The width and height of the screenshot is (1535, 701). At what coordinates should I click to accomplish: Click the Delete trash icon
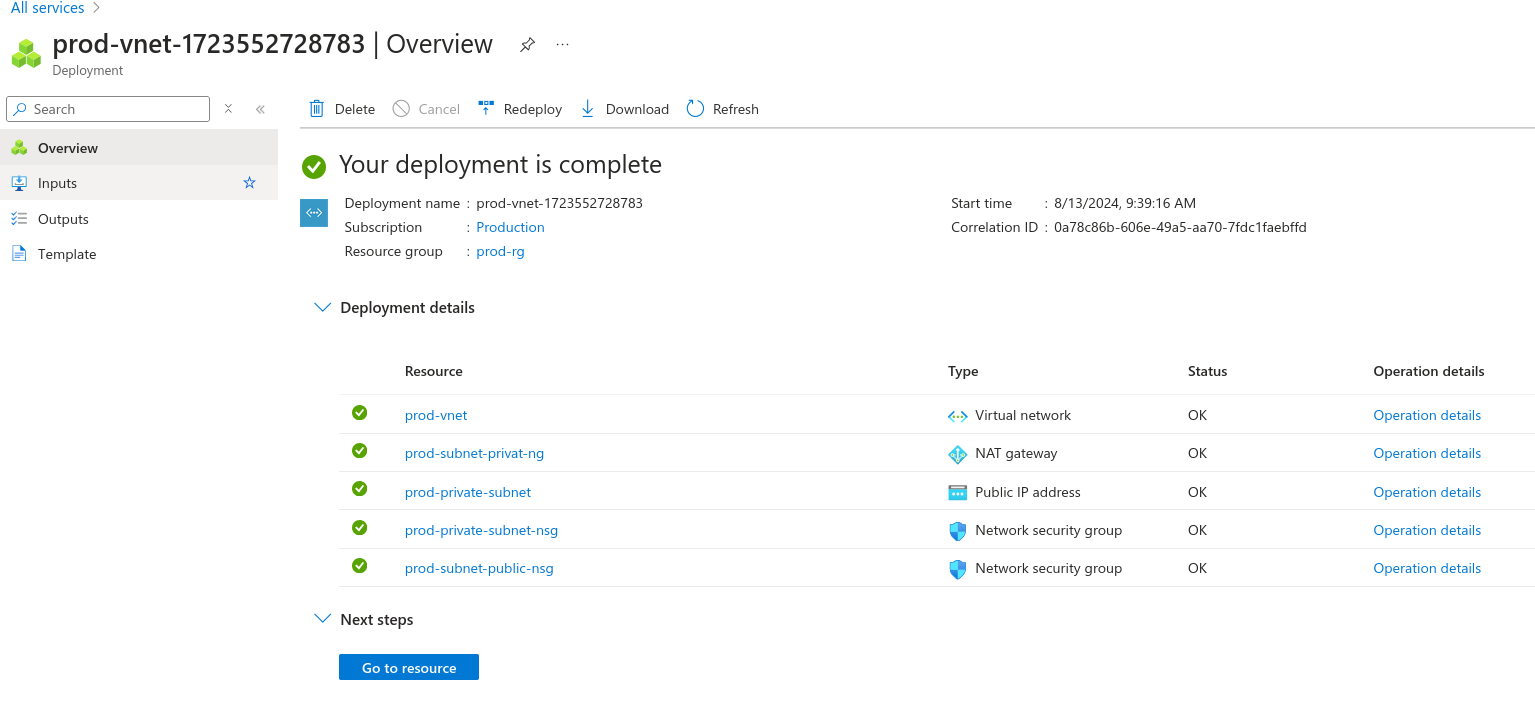(x=317, y=109)
